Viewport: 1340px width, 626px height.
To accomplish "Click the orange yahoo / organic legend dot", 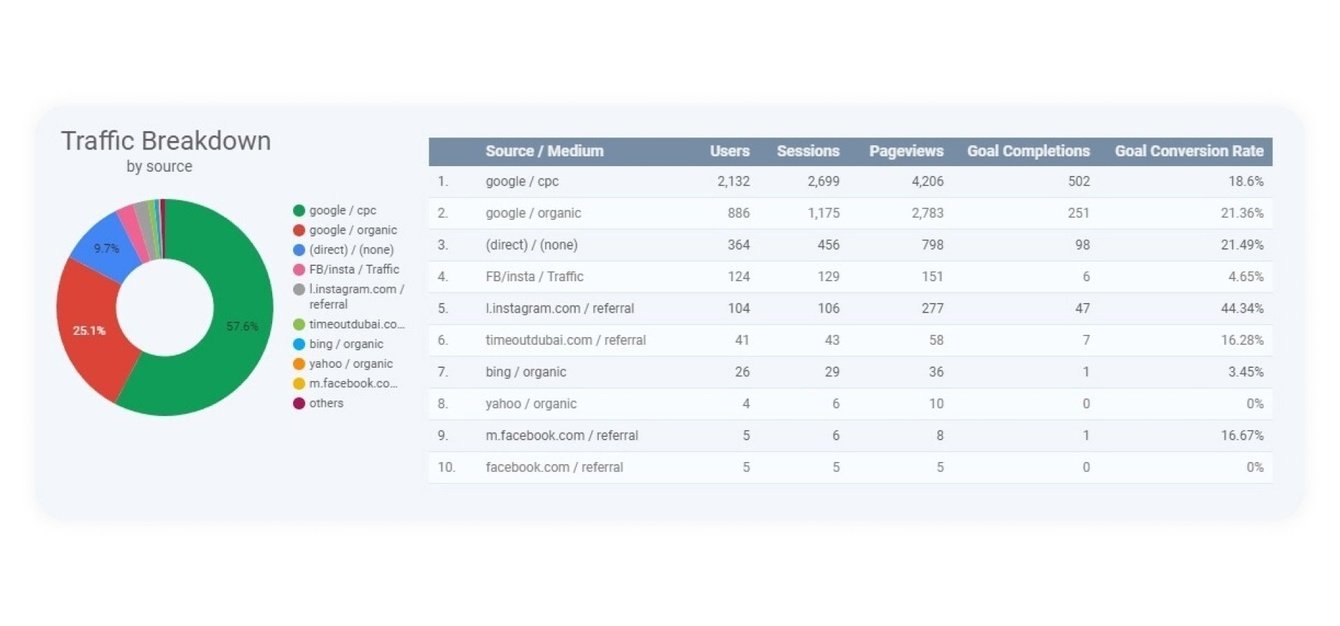I will pyautogui.click(x=298, y=364).
